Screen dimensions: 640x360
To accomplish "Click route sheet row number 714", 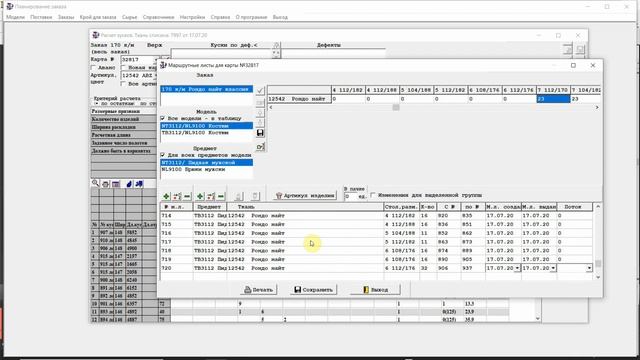I will click(177, 216).
